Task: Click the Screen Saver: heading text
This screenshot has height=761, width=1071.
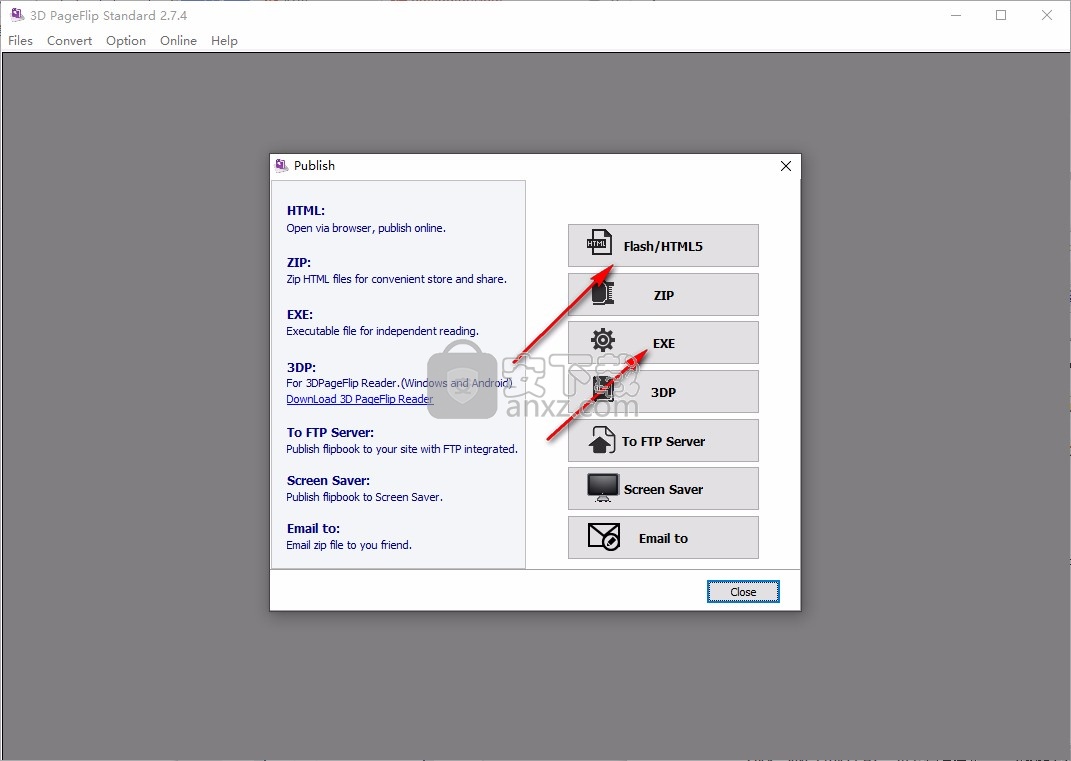Action: point(329,480)
